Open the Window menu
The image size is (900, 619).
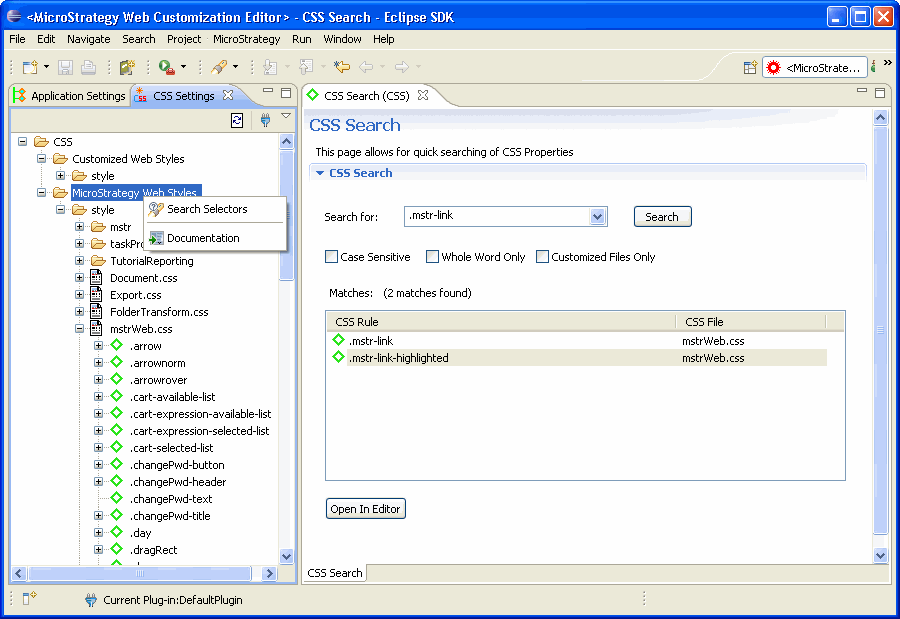pos(342,39)
